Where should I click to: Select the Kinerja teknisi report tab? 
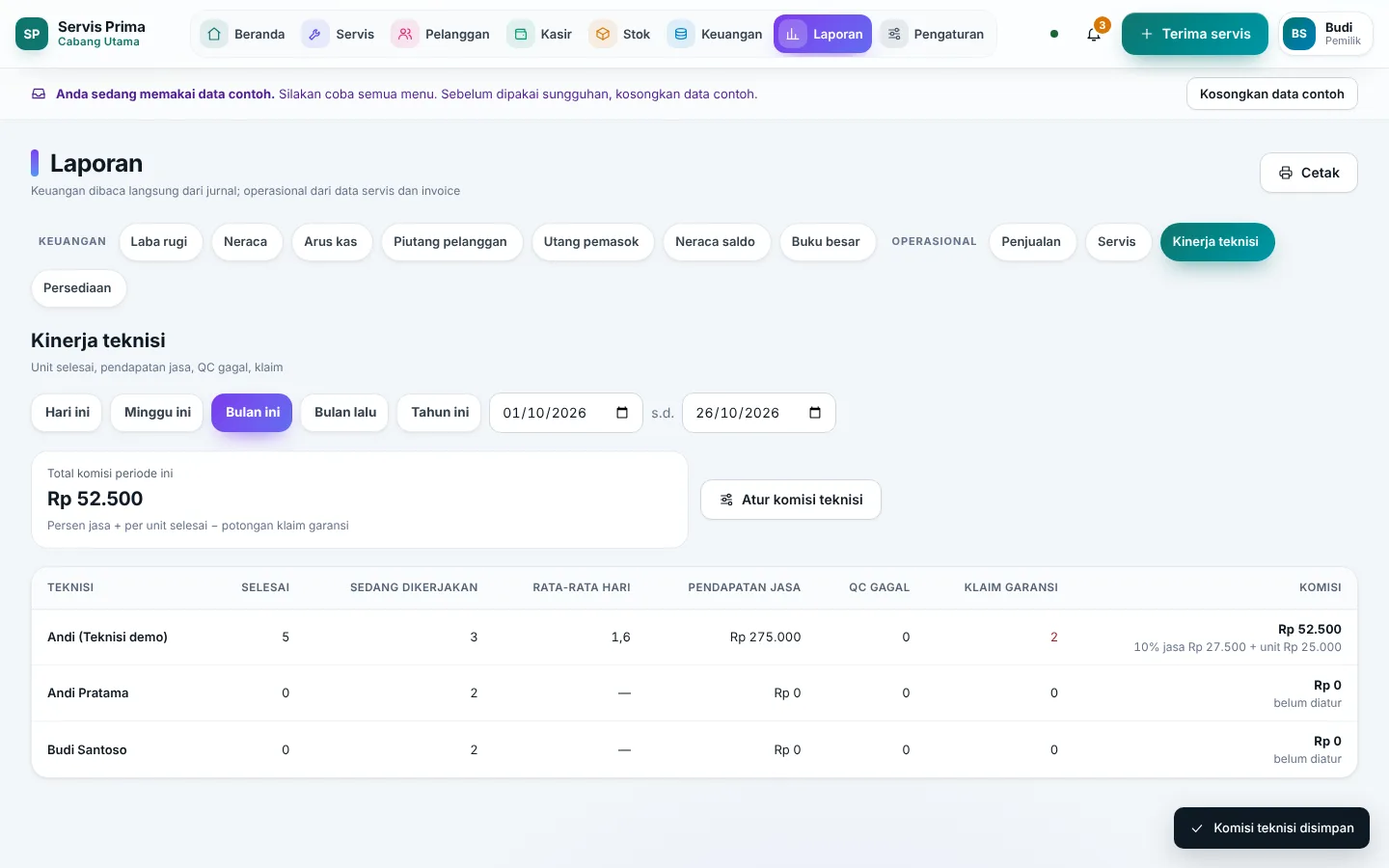point(1216,242)
